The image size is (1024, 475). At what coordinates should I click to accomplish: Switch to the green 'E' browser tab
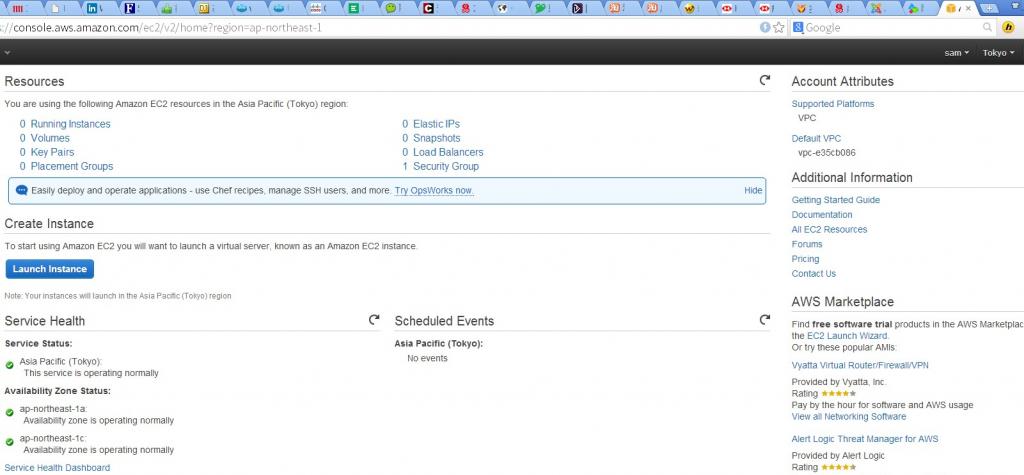tap(359, 8)
